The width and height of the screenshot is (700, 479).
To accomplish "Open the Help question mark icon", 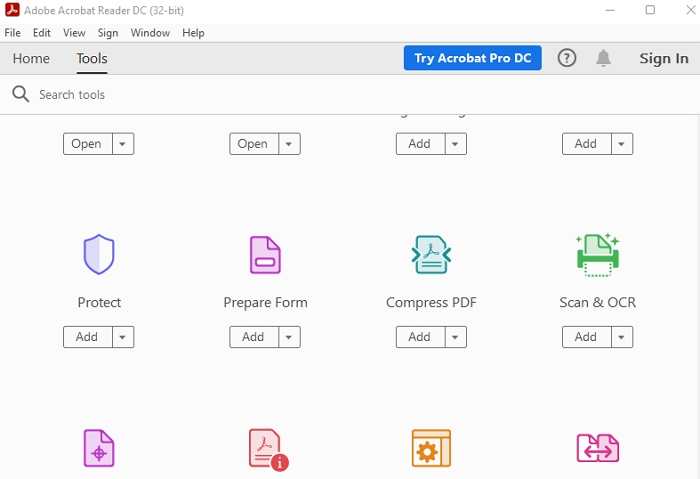I will click(567, 58).
